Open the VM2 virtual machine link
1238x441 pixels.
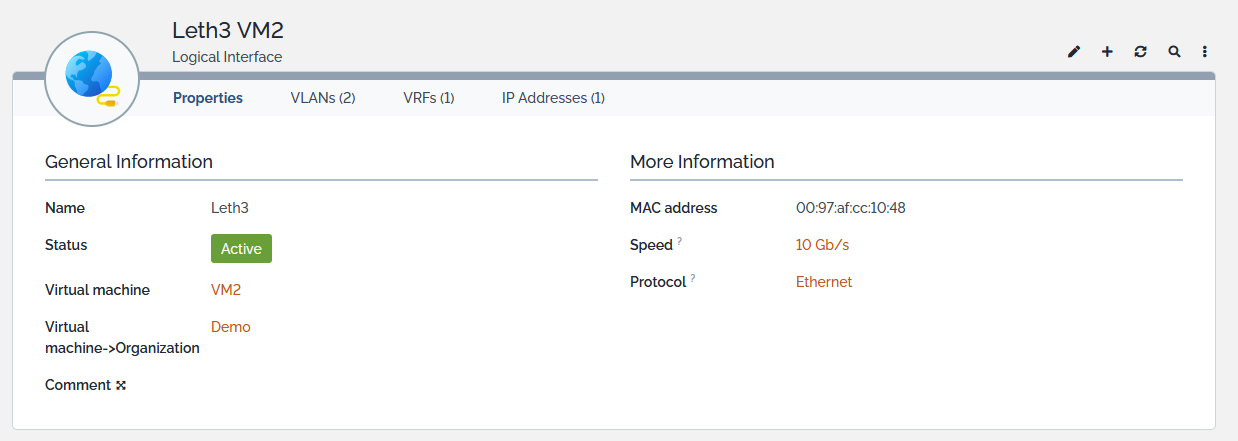point(226,290)
